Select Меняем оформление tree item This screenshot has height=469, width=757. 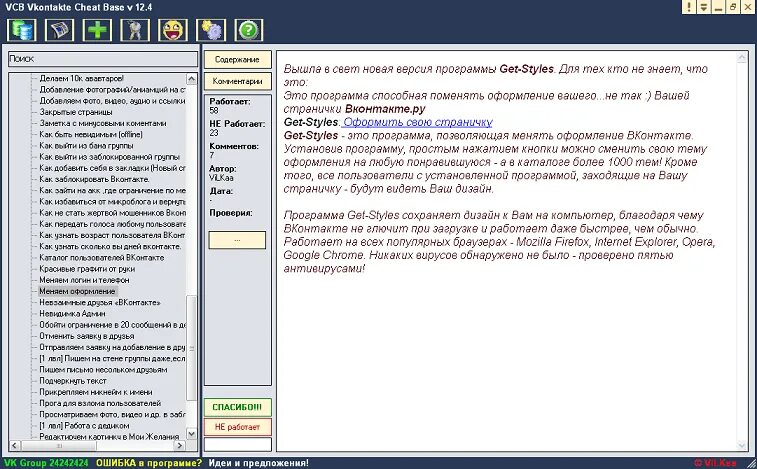pos(77,291)
